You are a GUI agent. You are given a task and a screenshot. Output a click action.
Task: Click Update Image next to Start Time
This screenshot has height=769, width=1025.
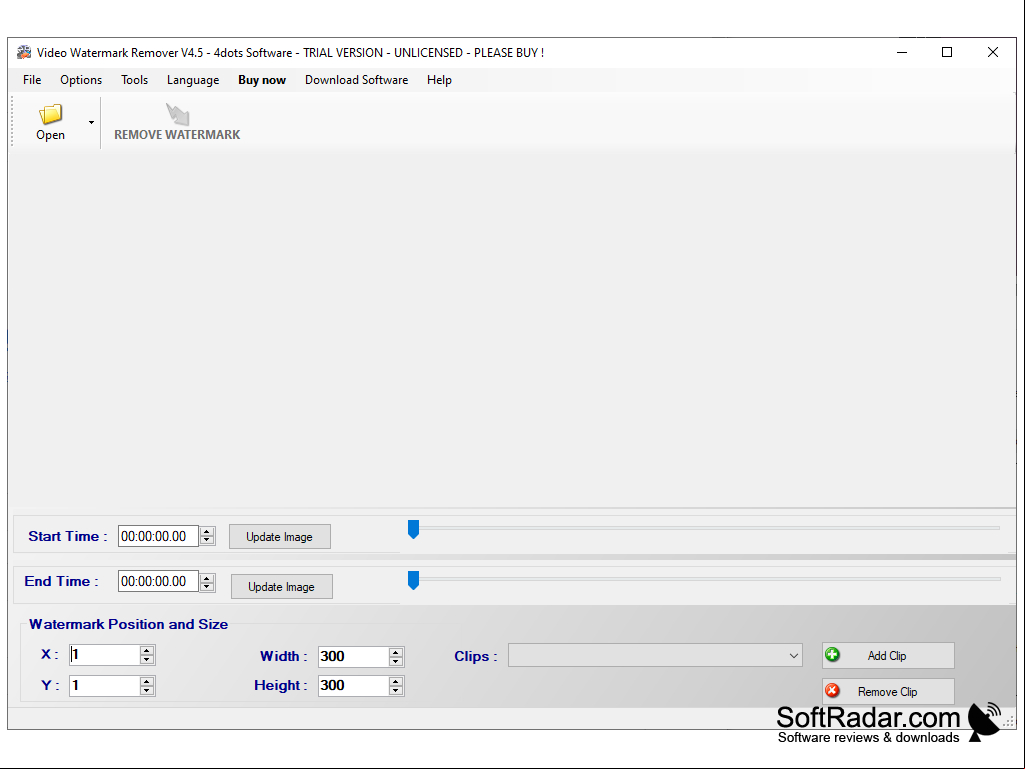click(x=280, y=537)
